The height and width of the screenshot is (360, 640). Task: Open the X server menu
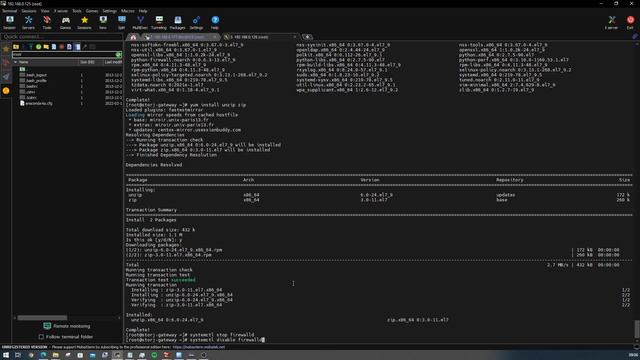click(61, 11)
